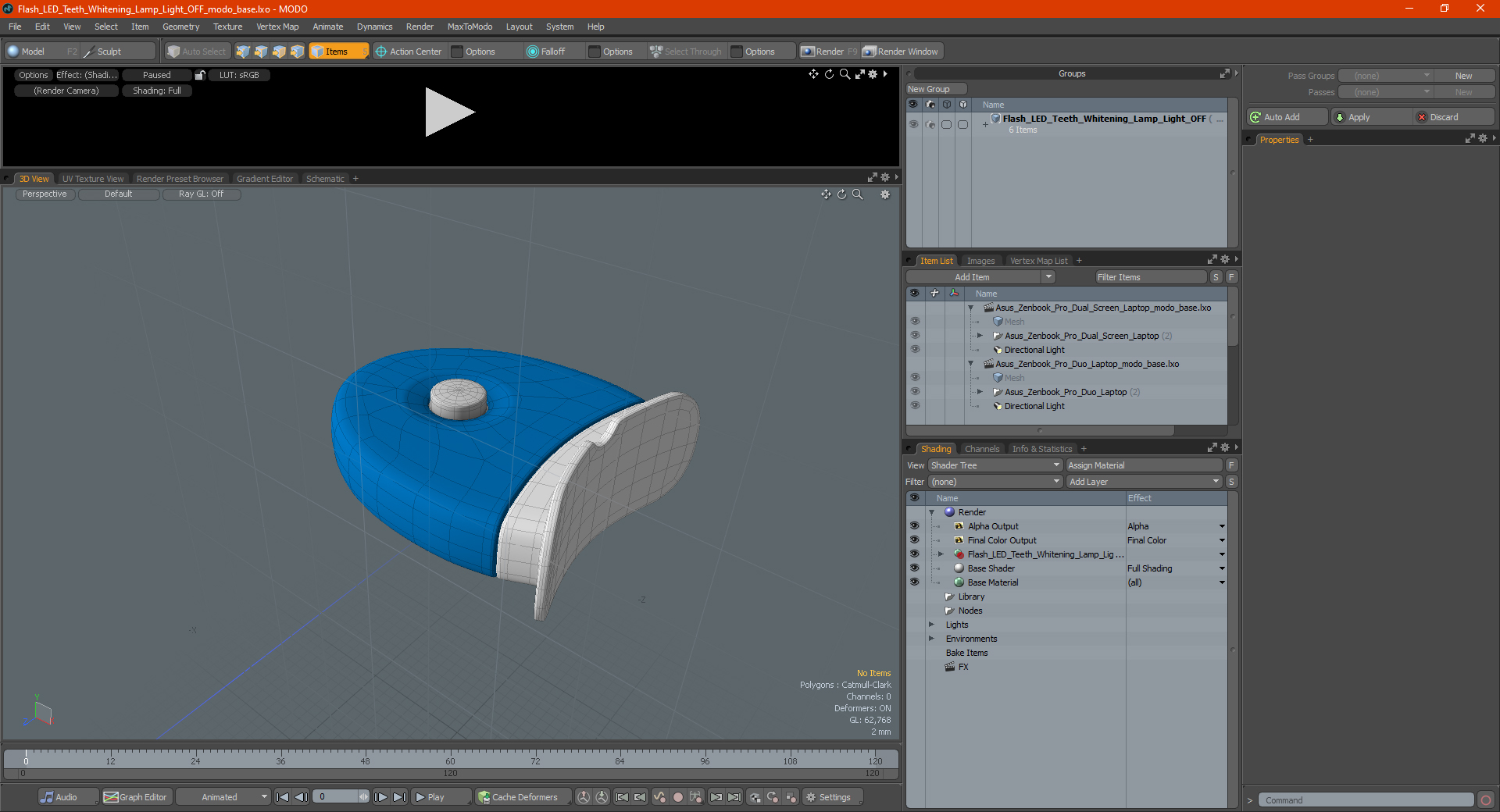The height and width of the screenshot is (812, 1500).
Task: Toggle visibility of Asus_Zenbook_Pro_Duo_Laptop item
Action: point(915,392)
